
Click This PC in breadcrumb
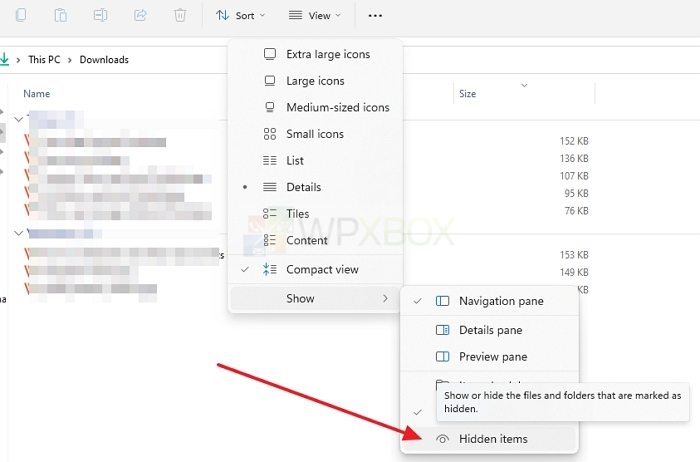coord(44,59)
